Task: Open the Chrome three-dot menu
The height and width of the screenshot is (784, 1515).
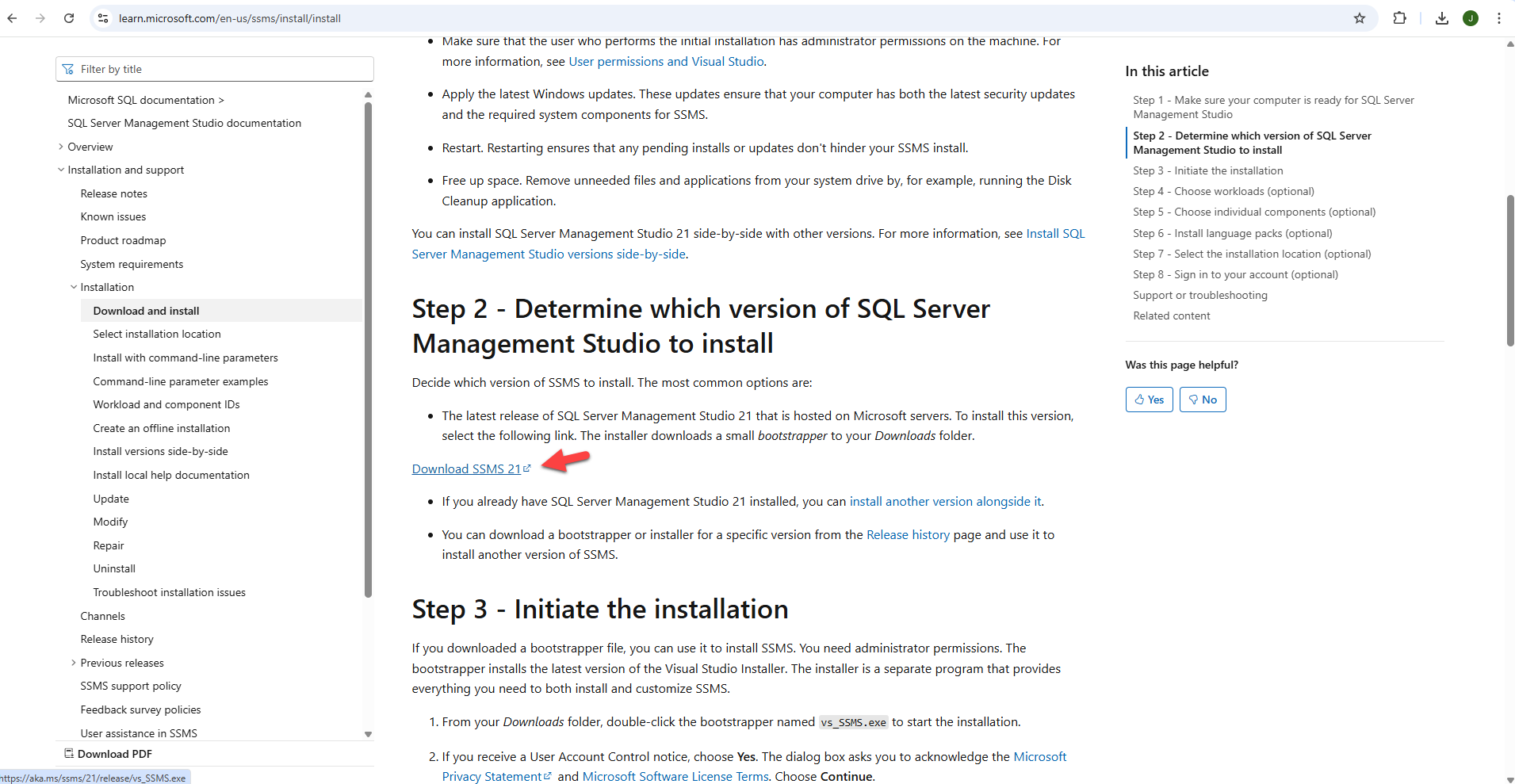Action: [1498, 18]
